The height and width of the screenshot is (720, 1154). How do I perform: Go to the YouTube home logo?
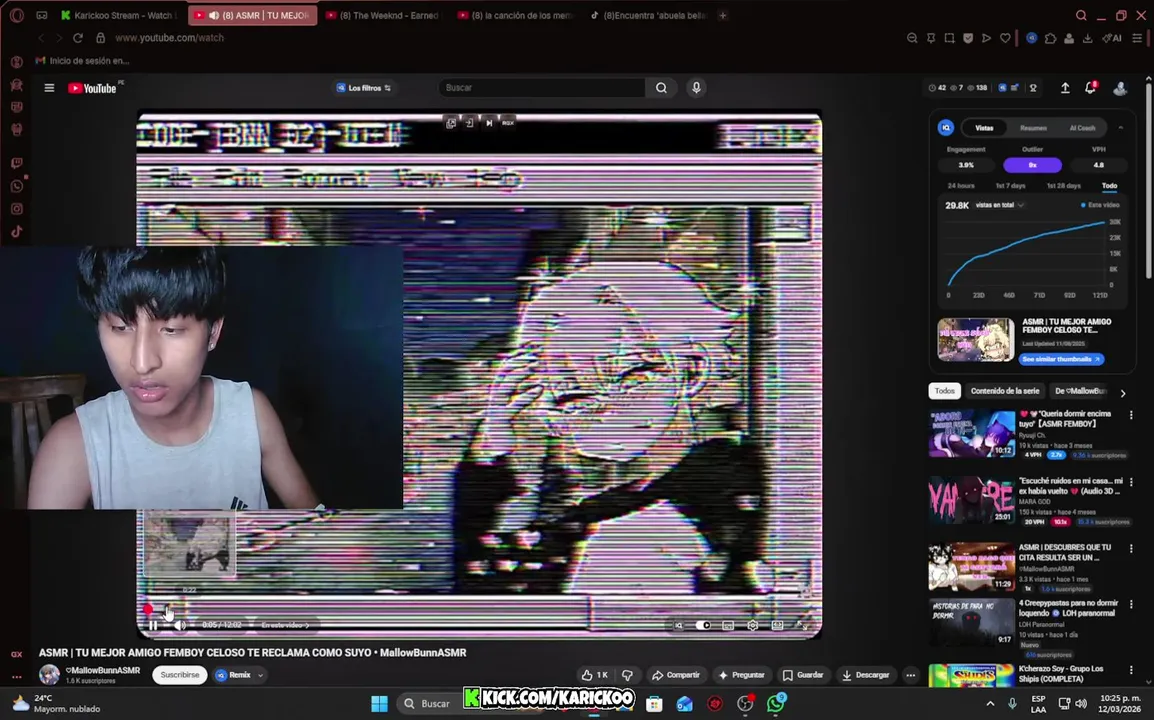tap(93, 88)
